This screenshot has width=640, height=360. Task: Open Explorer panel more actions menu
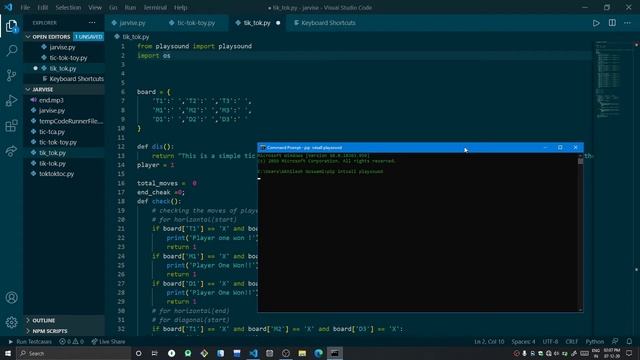tap(92, 23)
